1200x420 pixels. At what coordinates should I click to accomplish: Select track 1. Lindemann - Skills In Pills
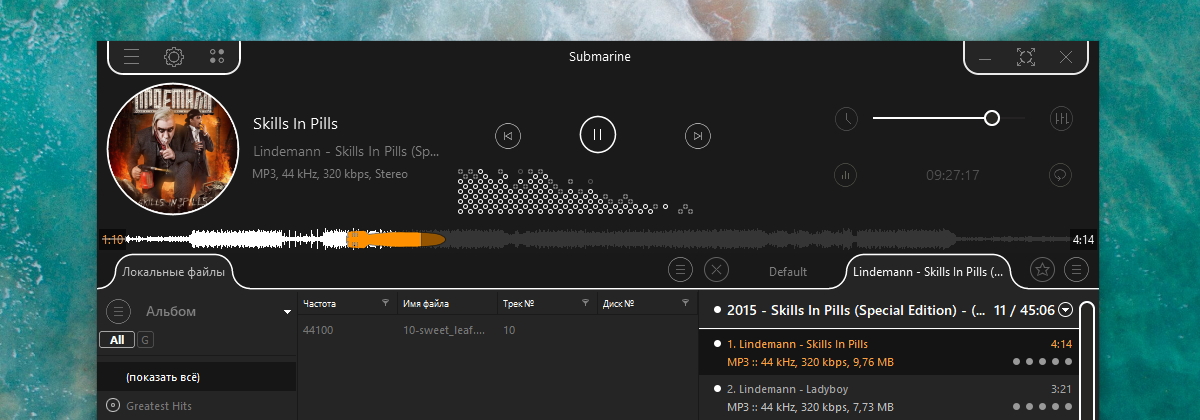pos(889,352)
